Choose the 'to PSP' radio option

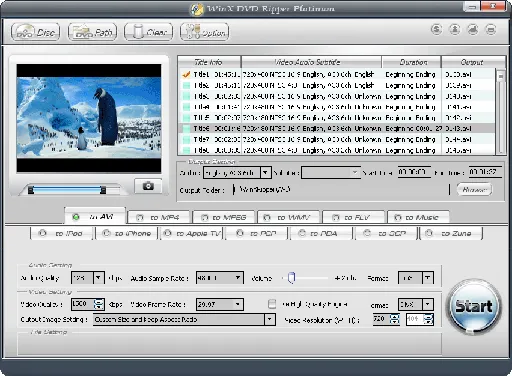tap(257, 233)
